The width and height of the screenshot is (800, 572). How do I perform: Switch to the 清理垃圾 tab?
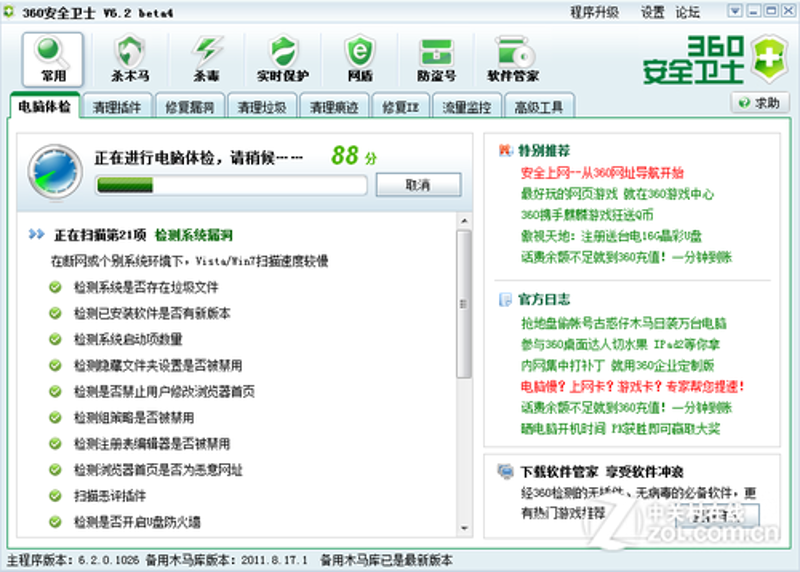pos(262,107)
